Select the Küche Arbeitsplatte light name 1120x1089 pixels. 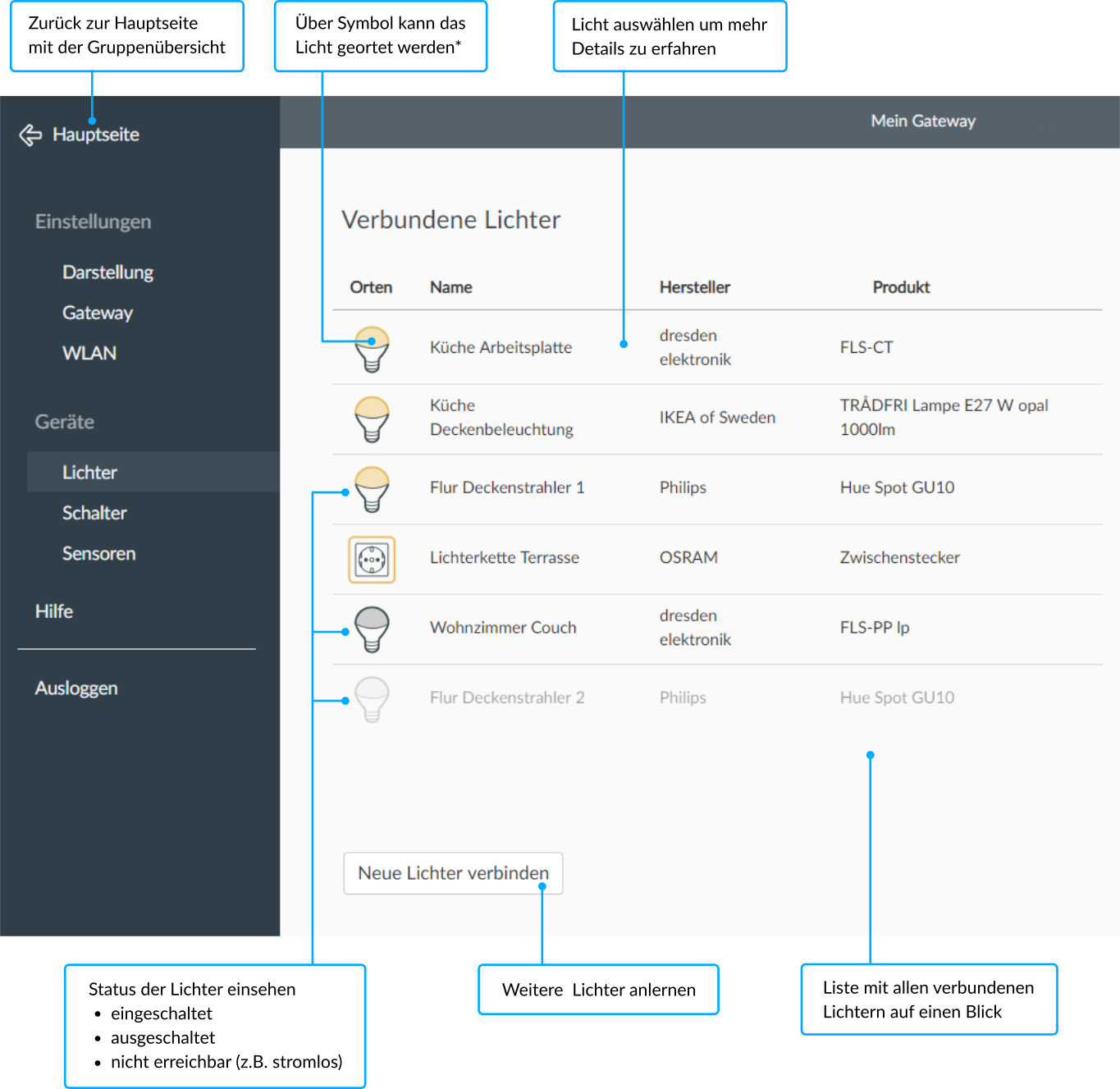coord(501,347)
